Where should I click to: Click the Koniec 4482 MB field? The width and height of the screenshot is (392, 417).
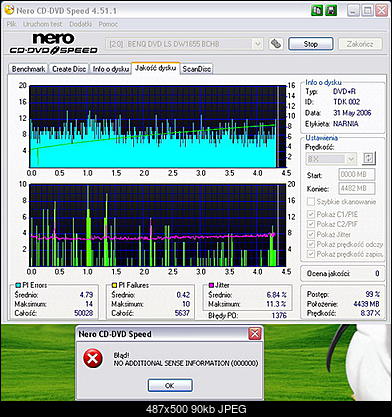point(356,188)
